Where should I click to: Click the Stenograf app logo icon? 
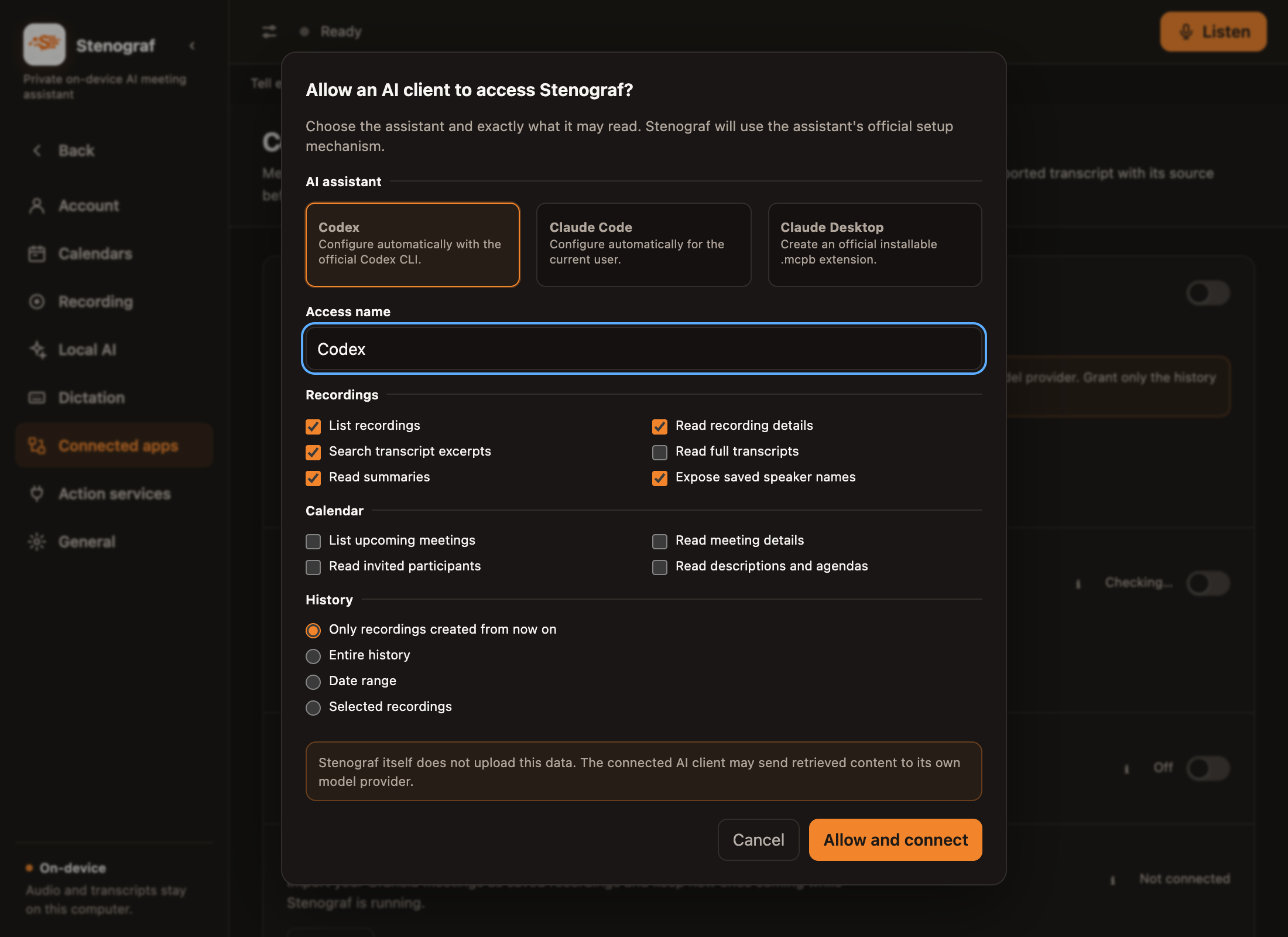tap(44, 45)
